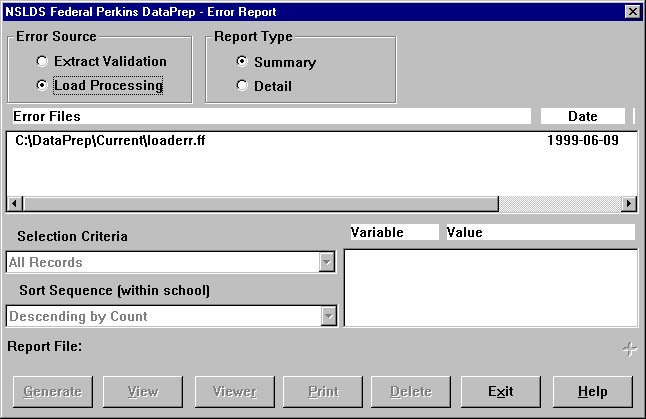Click the Value column header
Viewport: 646px width, 419px height.
pos(541,232)
